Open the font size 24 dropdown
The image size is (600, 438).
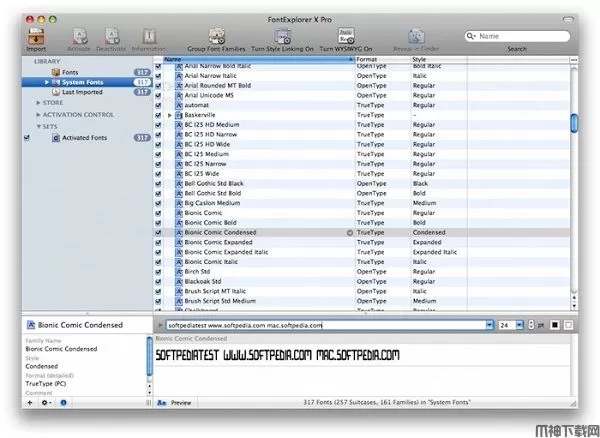(519, 325)
